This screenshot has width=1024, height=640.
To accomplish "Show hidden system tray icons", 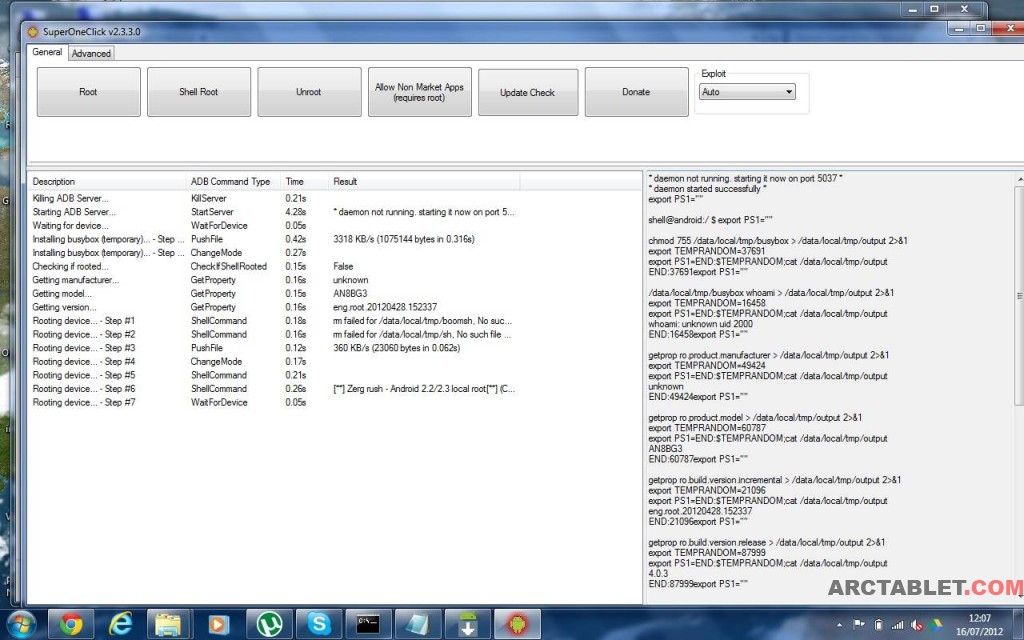I will click(839, 624).
